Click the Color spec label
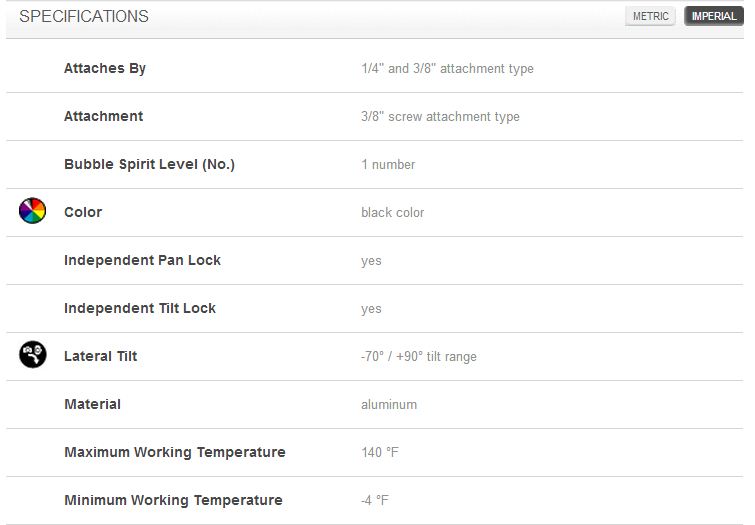Viewport: 755px width, 525px height. (x=83, y=212)
